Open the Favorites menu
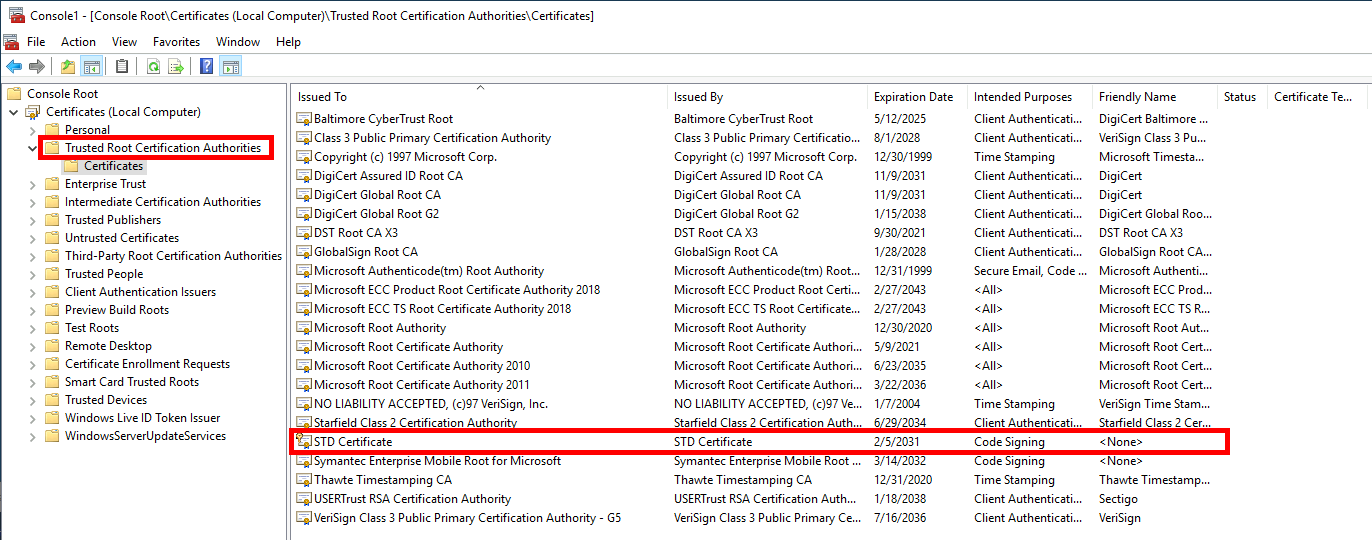Viewport: 1372px width, 540px height. point(176,42)
